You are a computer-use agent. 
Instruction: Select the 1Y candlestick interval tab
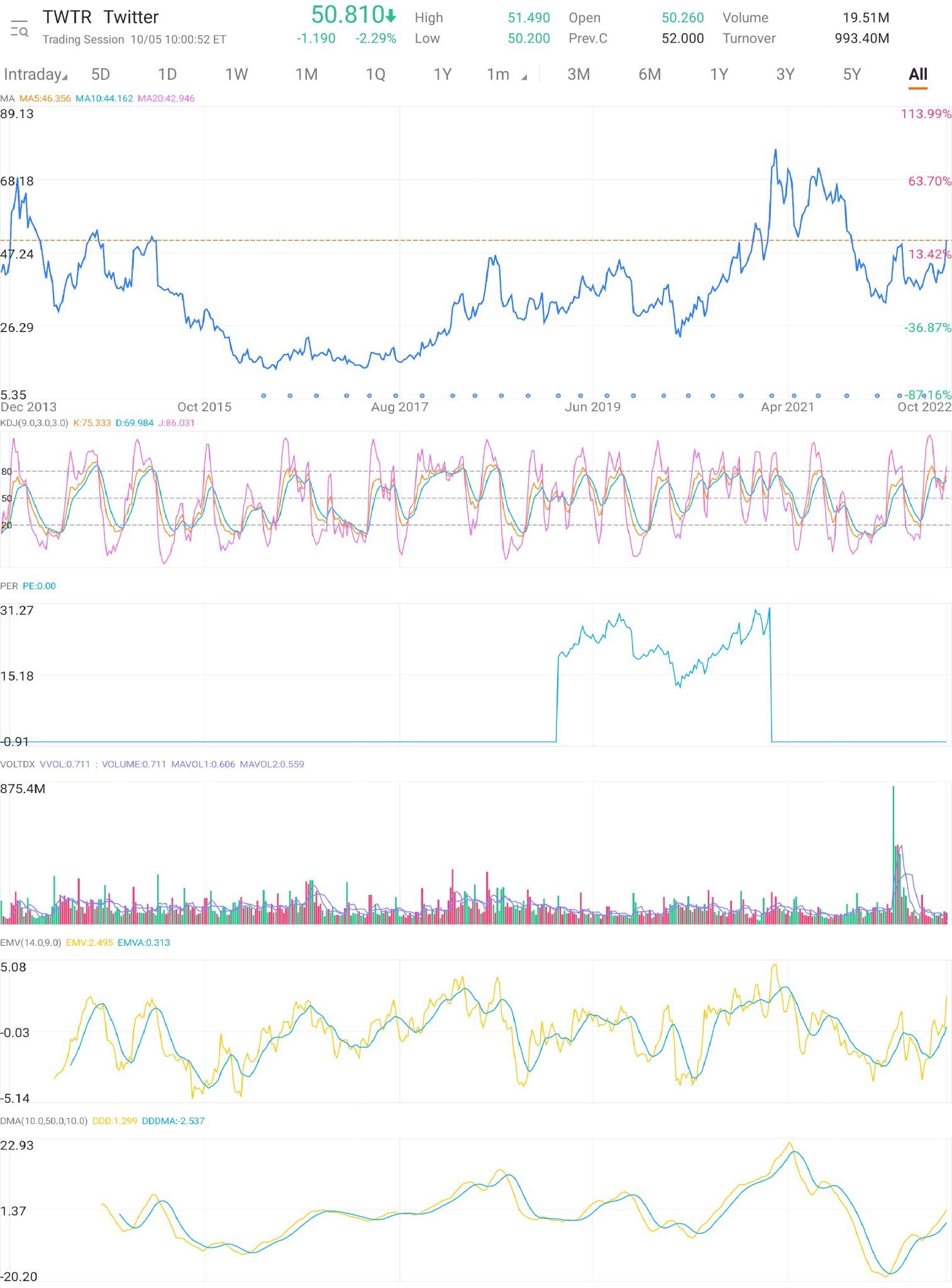tap(442, 74)
